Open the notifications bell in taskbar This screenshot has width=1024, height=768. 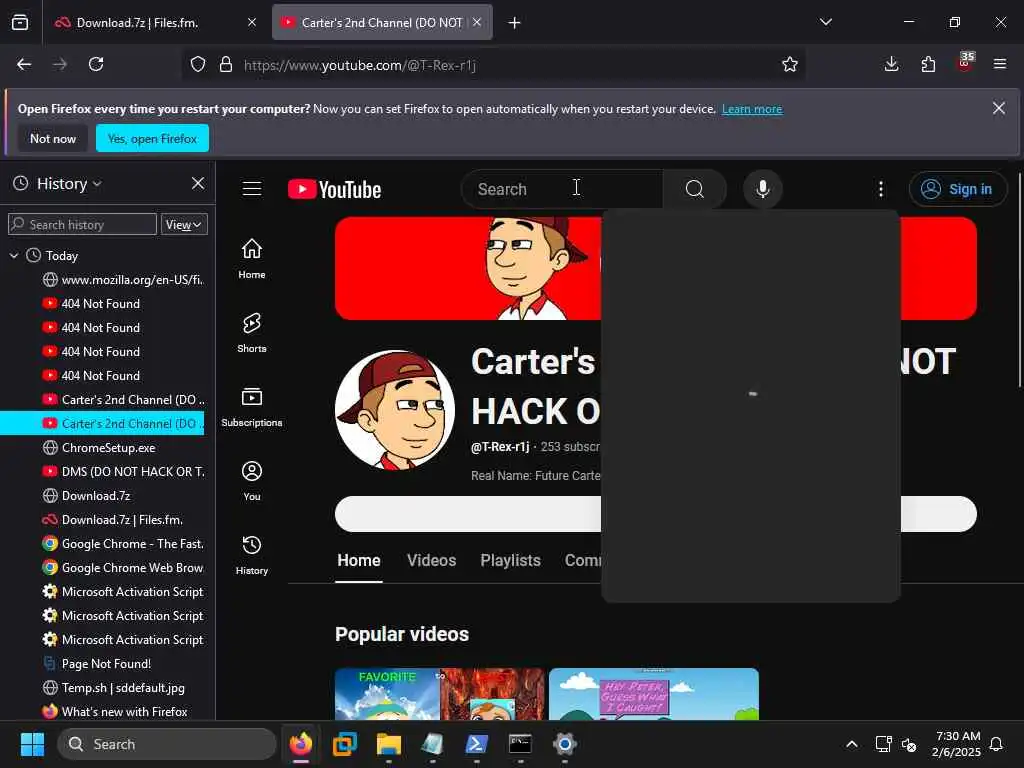click(x=996, y=744)
